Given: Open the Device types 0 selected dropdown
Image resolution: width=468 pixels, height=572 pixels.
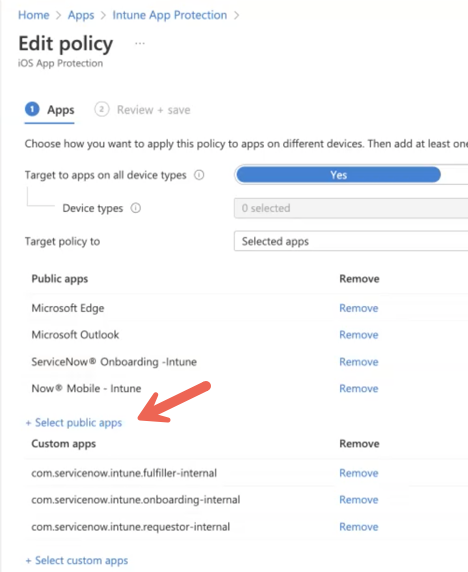Looking at the screenshot, I should coord(351,208).
